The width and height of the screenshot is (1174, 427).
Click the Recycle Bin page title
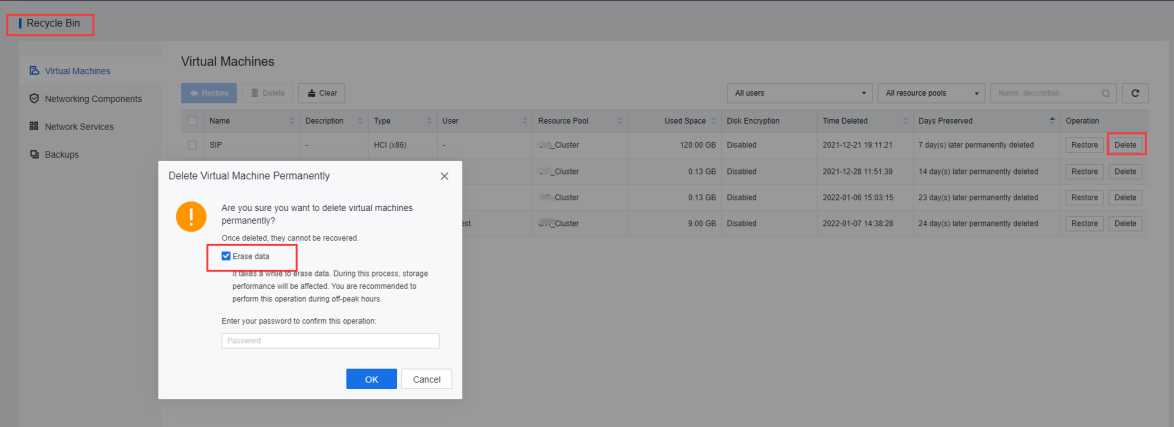(53, 23)
